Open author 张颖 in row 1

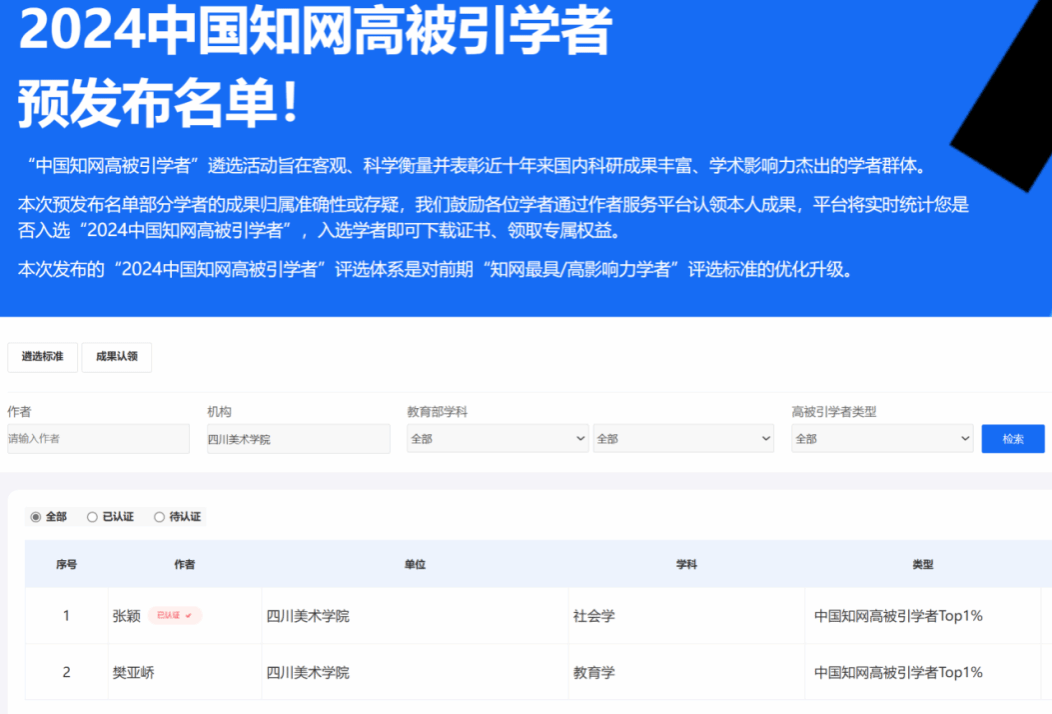tap(127, 616)
